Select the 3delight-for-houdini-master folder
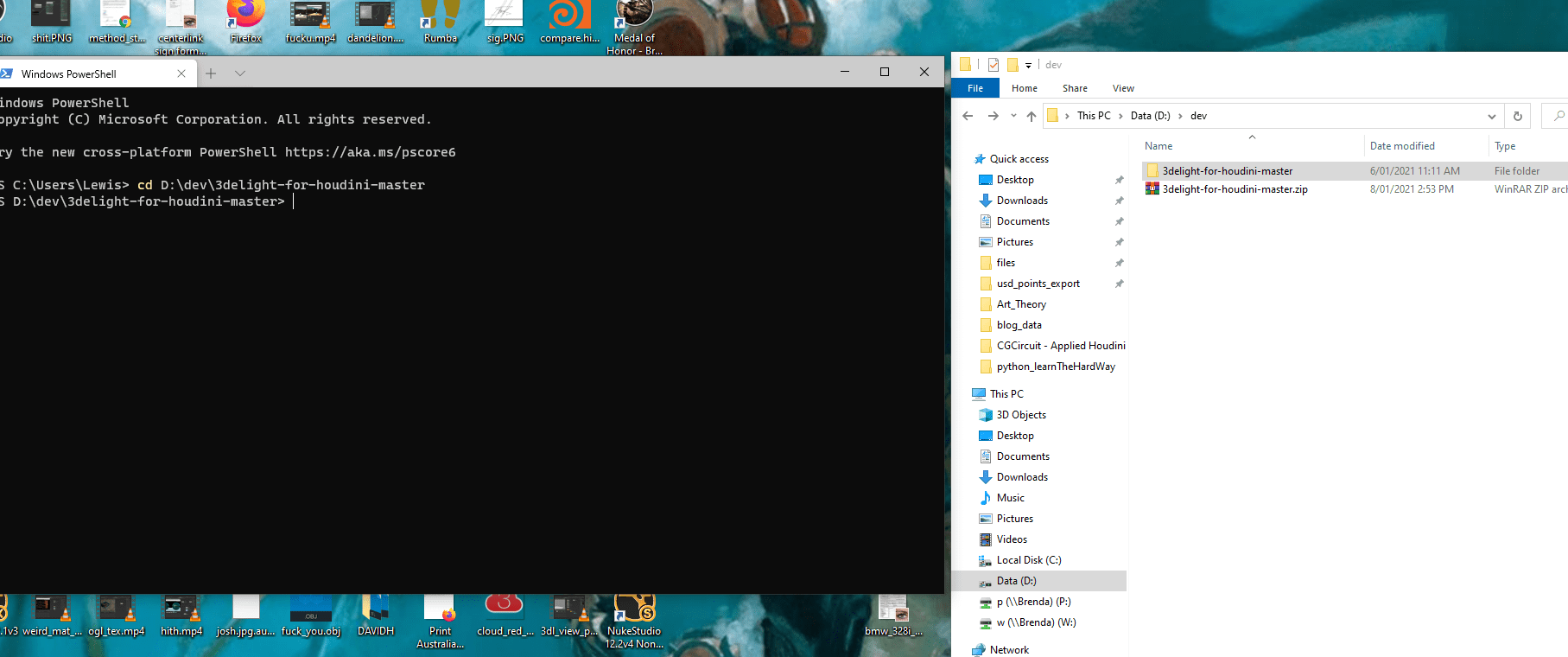 (x=1227, y=171)
